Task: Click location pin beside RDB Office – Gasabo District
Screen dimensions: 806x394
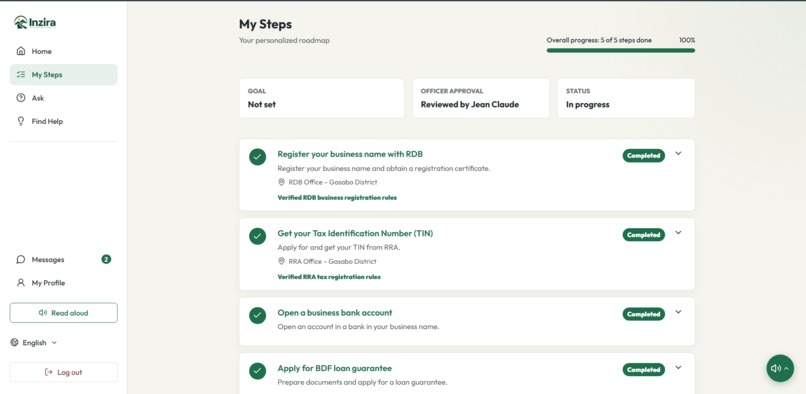Action: click(281, 182)
